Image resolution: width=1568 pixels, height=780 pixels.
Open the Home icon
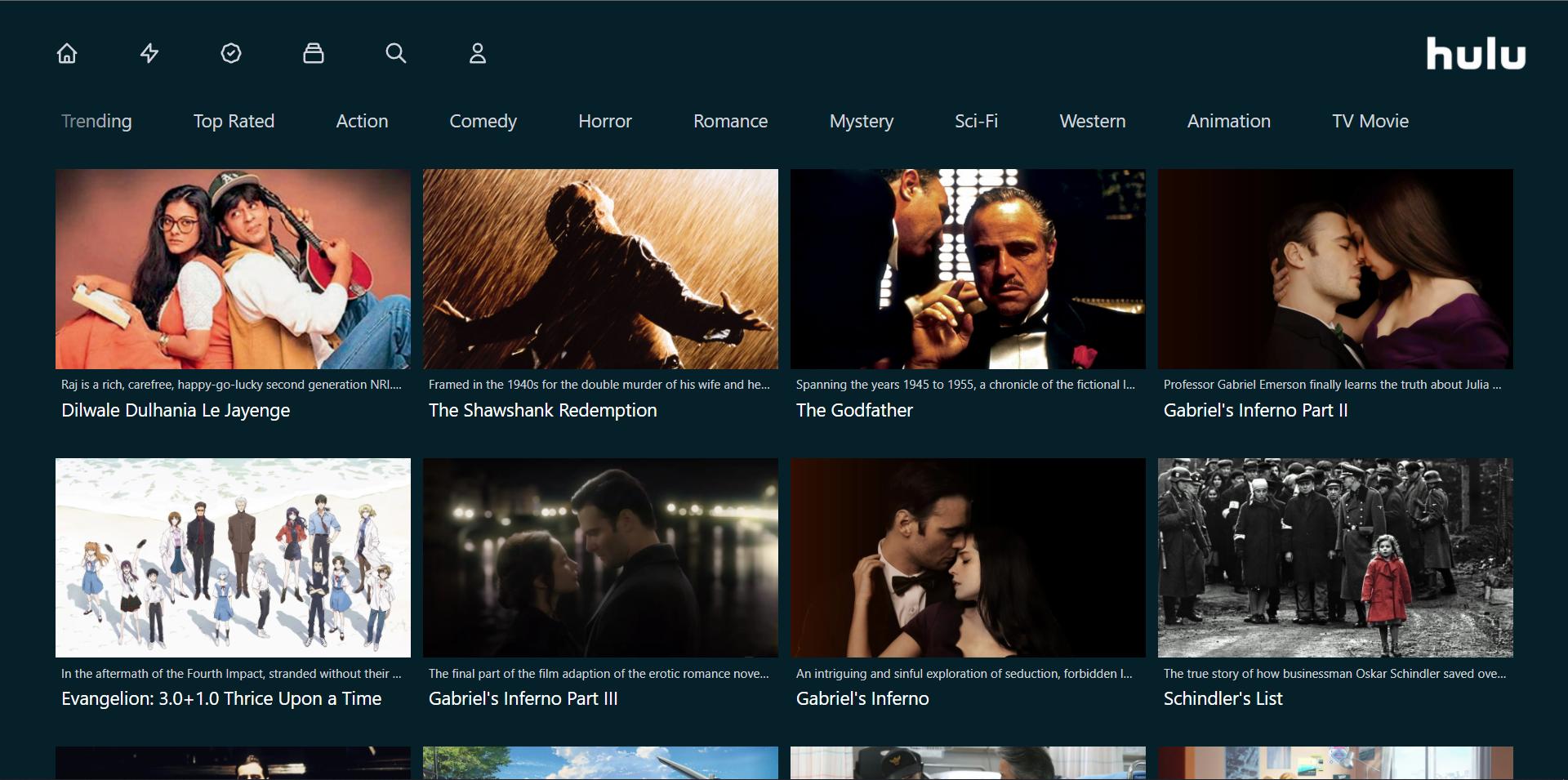[67, 53]
